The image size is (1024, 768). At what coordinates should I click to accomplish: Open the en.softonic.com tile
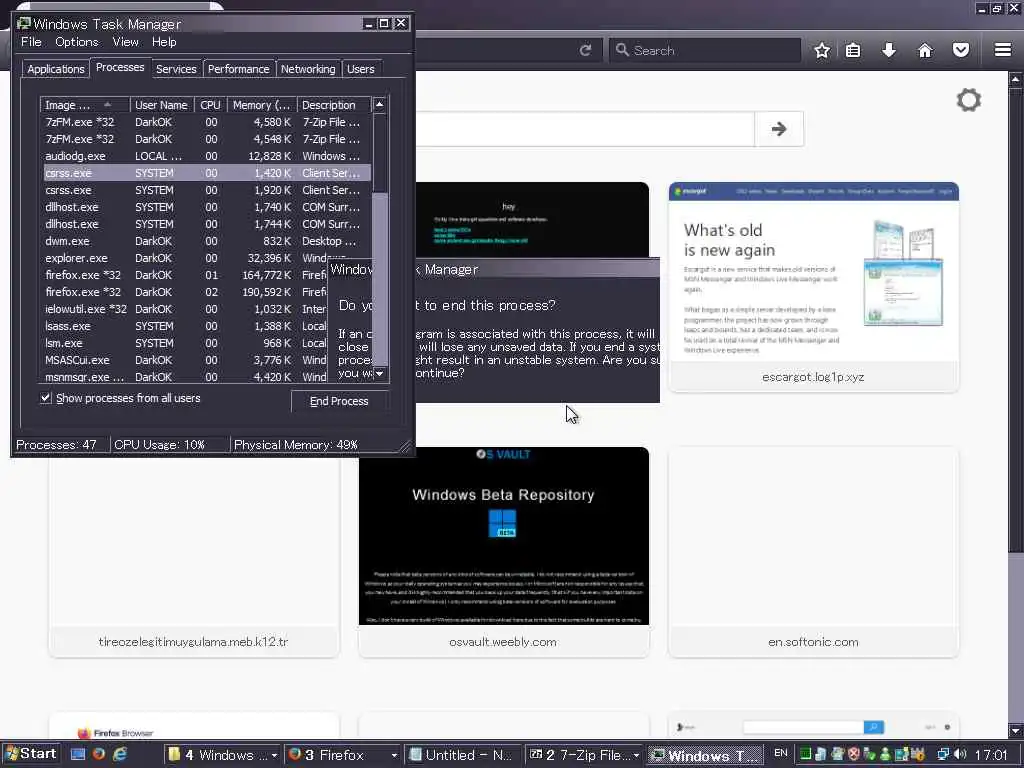click(x=813, y=552)
